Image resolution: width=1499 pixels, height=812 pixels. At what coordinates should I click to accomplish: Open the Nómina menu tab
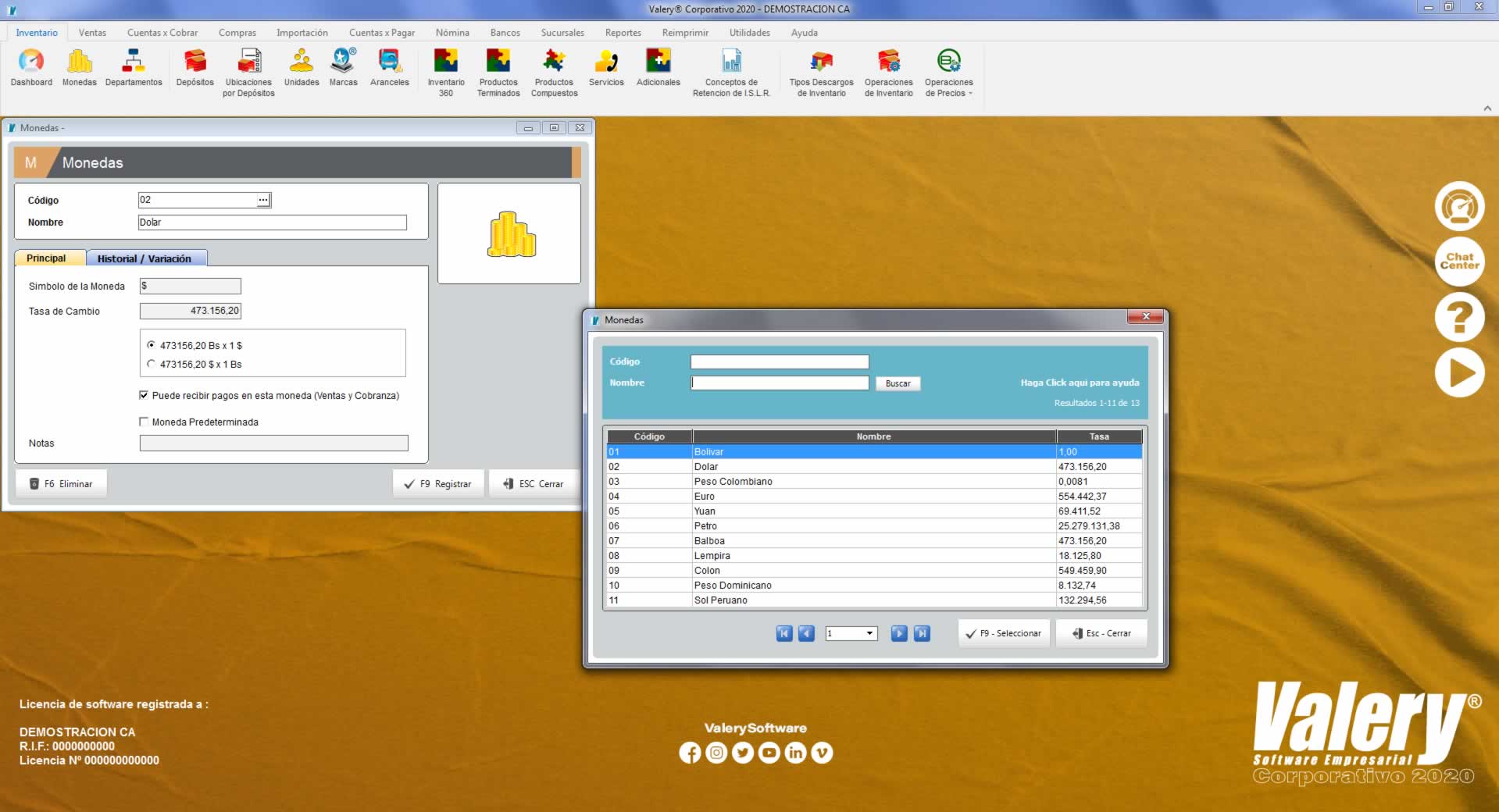pos(452,33)
